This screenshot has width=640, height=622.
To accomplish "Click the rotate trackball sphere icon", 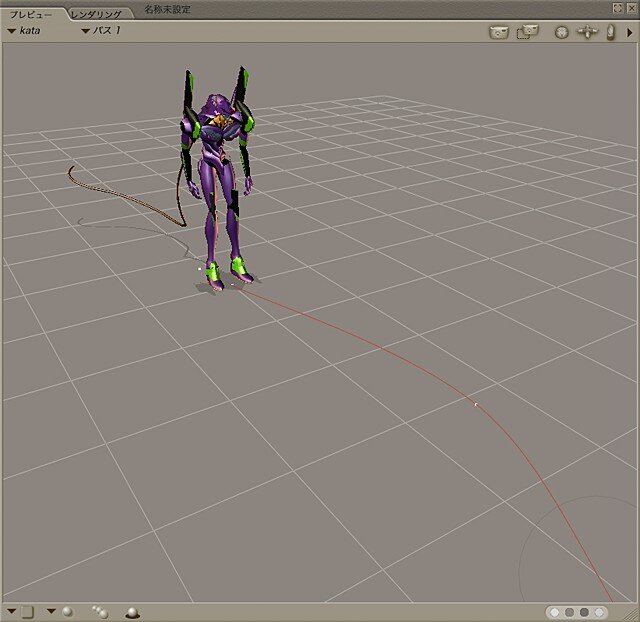I will pos(562,32).
